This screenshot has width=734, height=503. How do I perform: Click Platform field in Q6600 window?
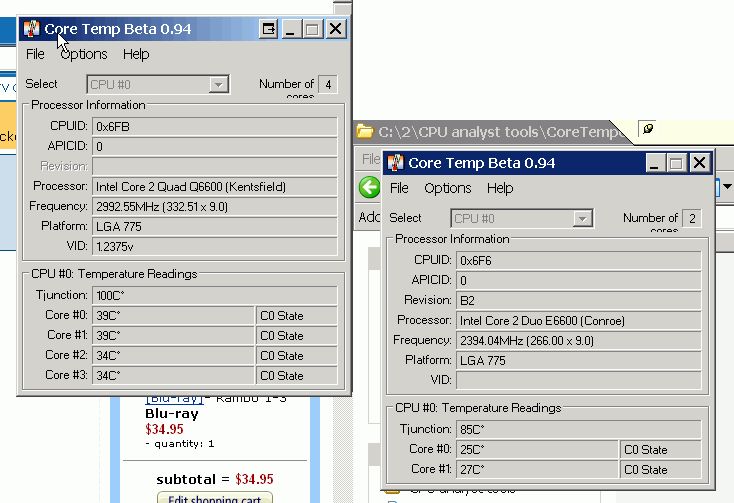[x=215, y=226]
